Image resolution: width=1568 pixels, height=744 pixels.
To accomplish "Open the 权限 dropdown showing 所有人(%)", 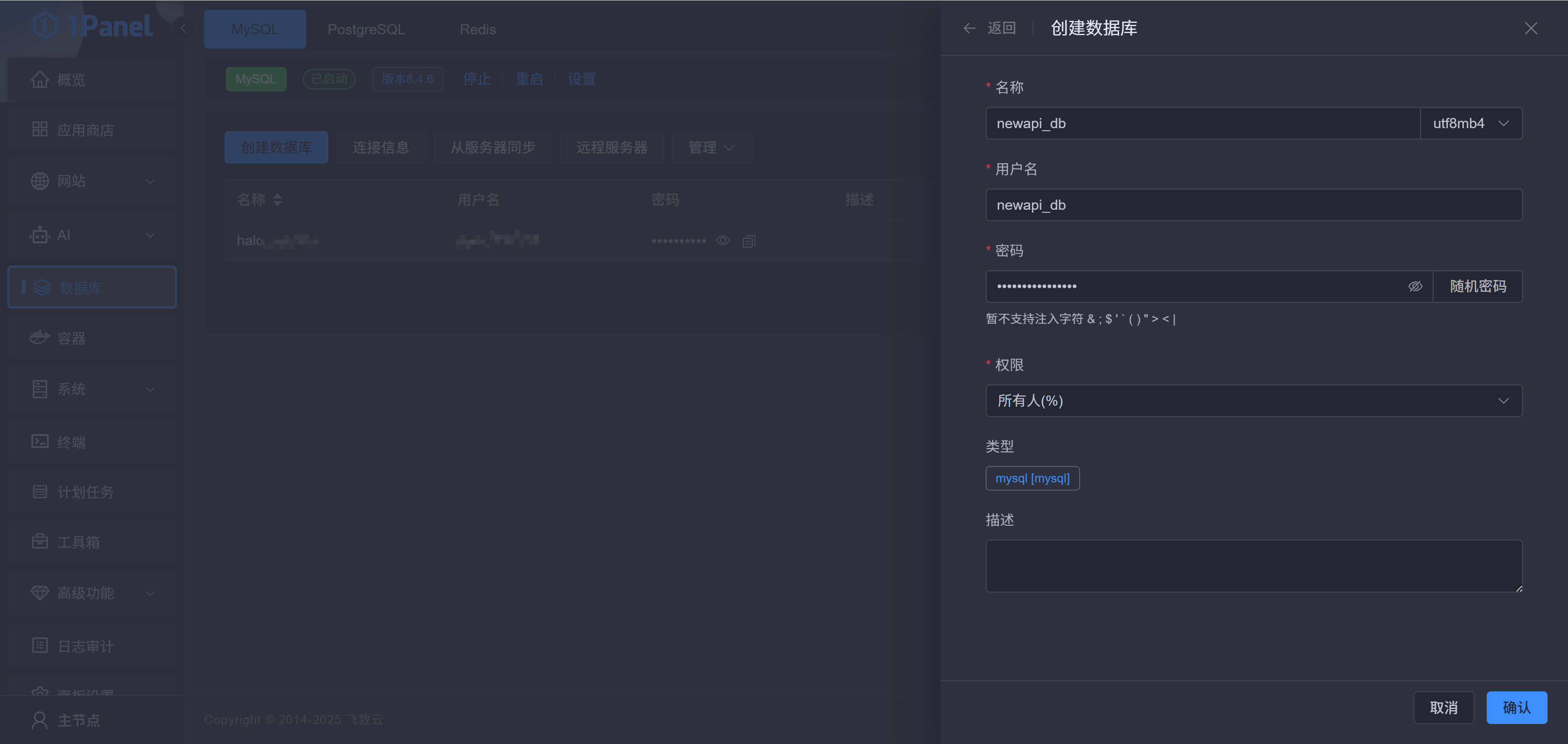I will (1253, 401).
